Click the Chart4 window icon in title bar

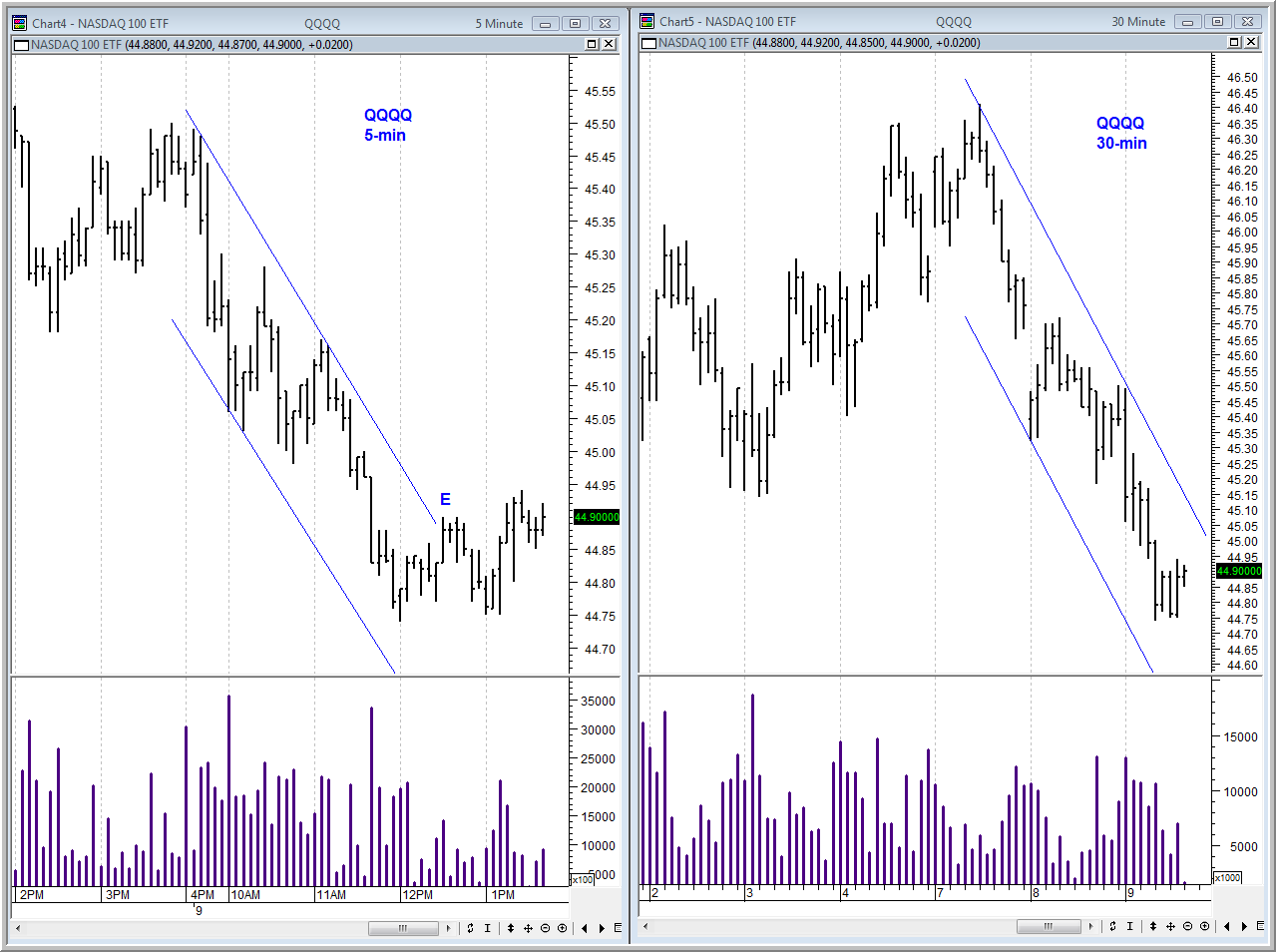click(x=19, y=22)
